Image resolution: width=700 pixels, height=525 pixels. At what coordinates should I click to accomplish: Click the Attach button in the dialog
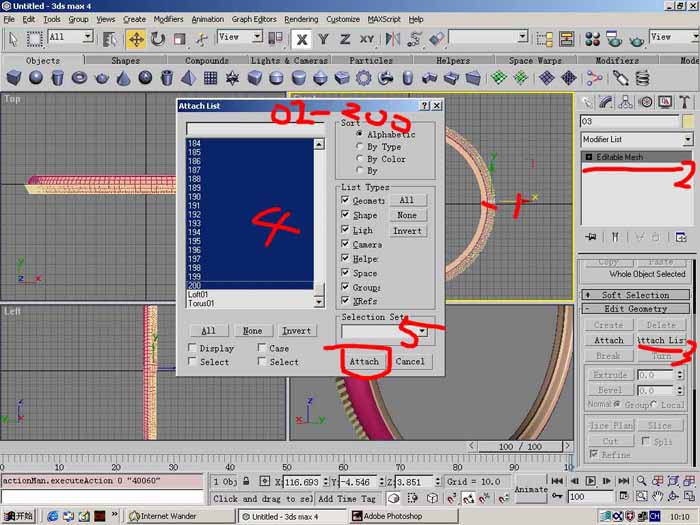[x=364, y=361]
